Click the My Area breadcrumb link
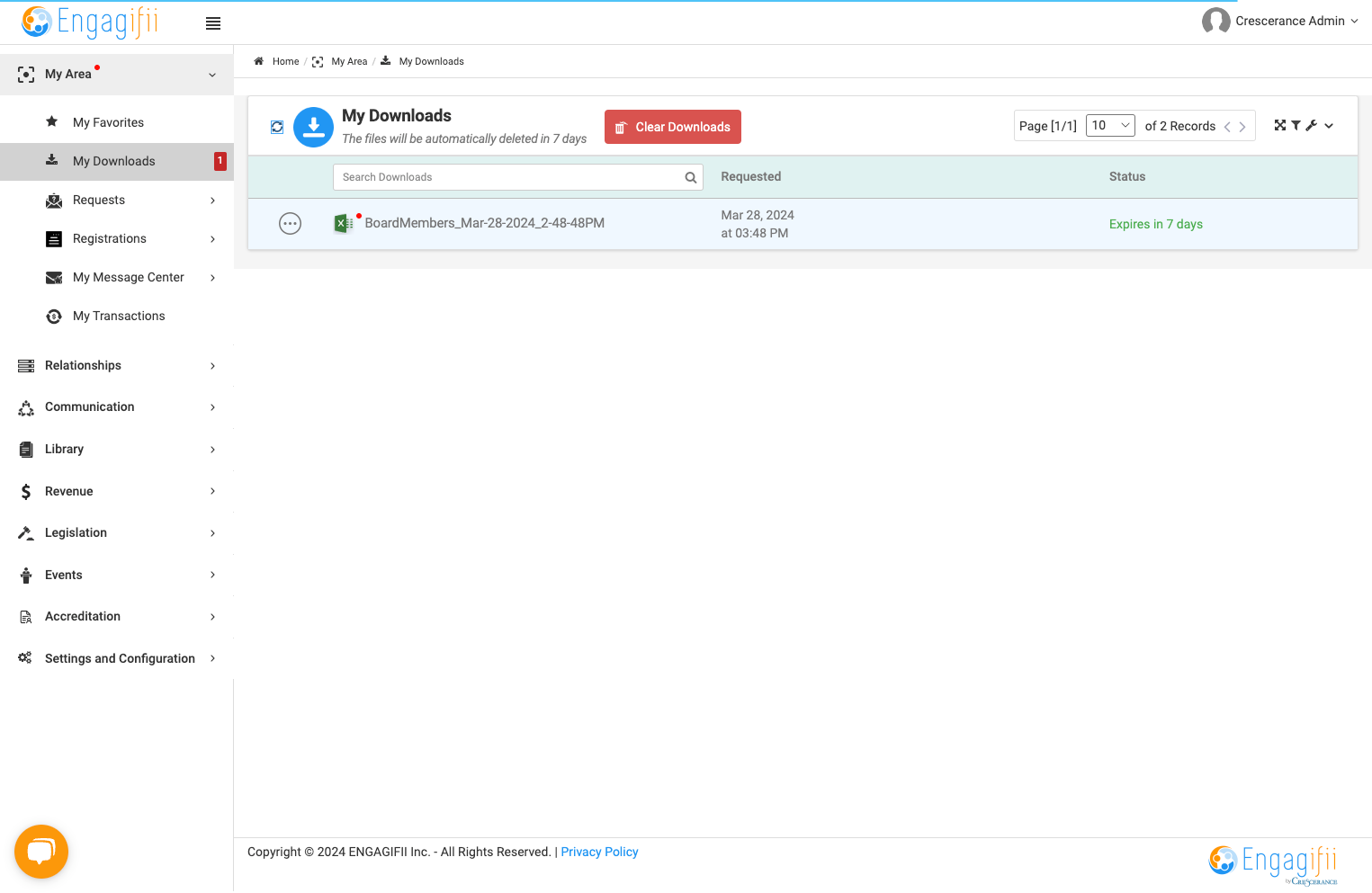 click(x=349, y=61)
